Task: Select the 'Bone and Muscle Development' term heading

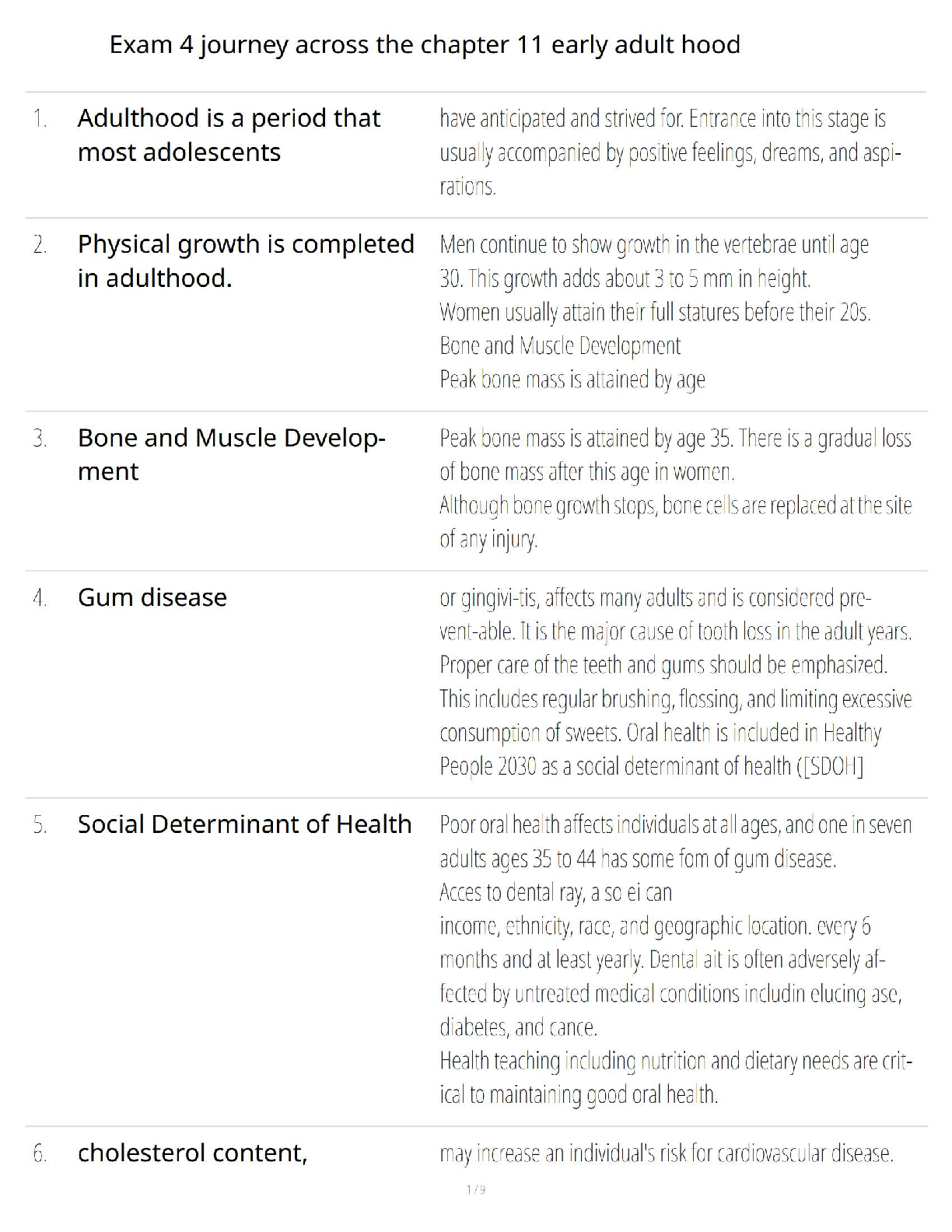Action: [231, 454]
